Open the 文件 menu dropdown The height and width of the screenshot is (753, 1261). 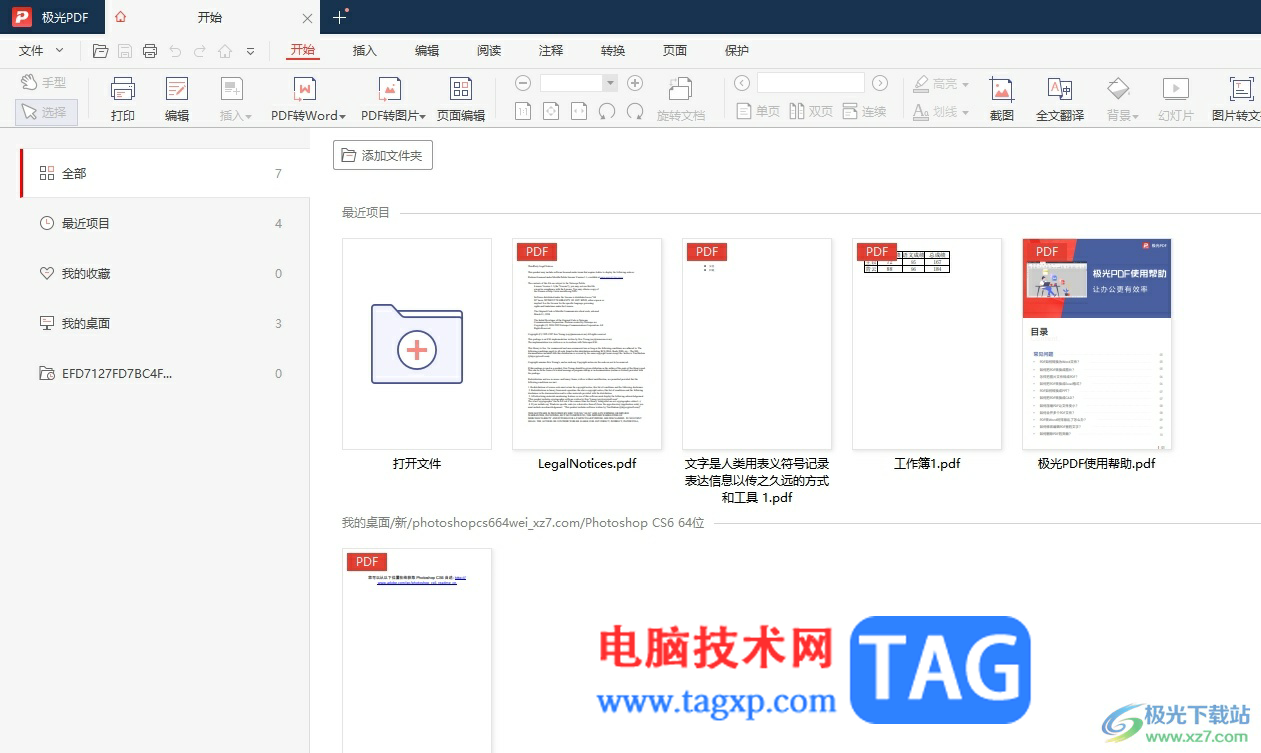41,51
